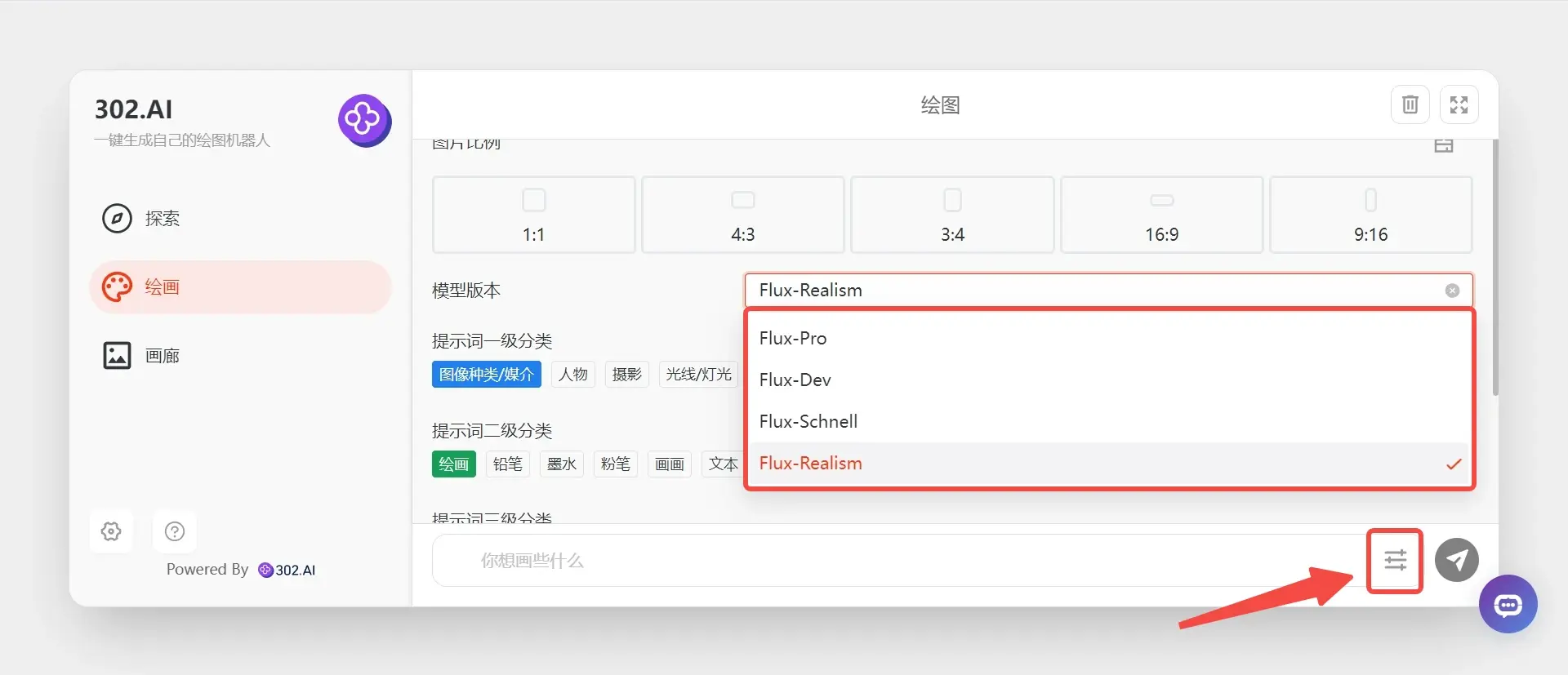1568x675 pixels.
Task: Open settings gear in sidebar
Action: click(111, 531)
